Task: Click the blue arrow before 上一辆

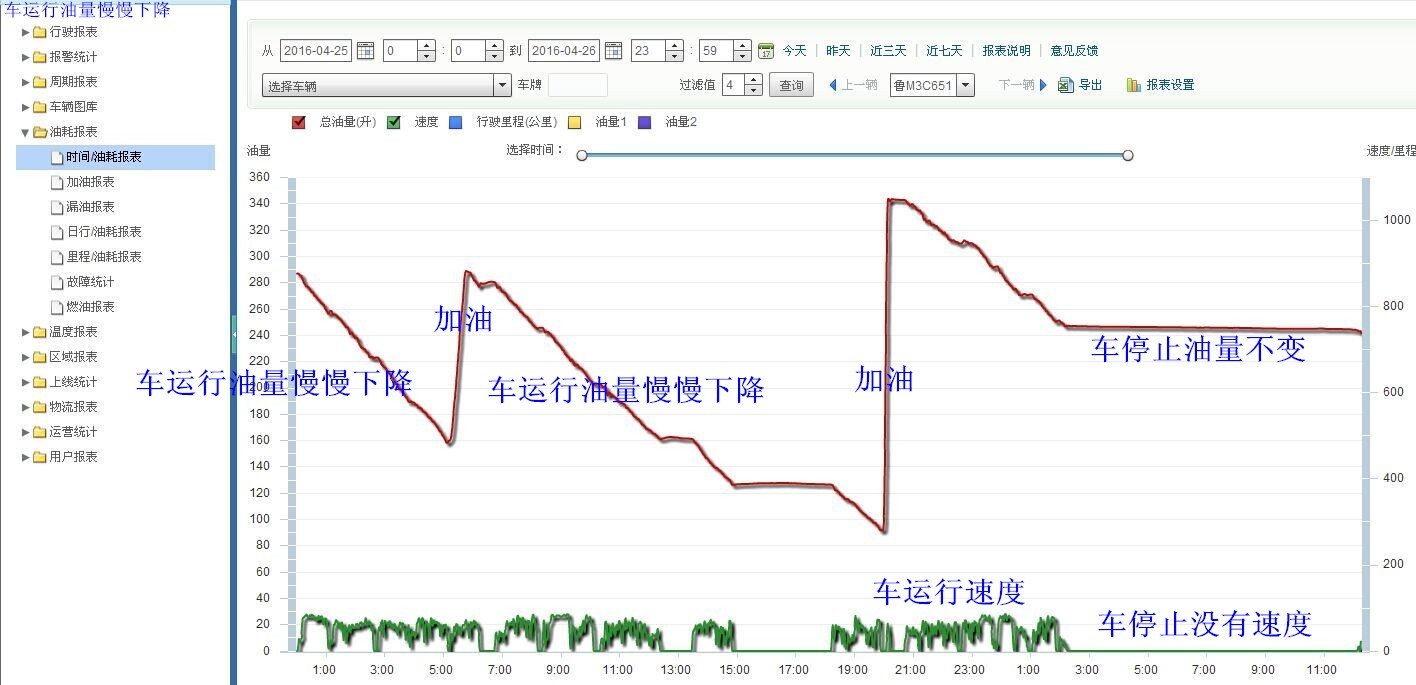Action: click(833, 84)
